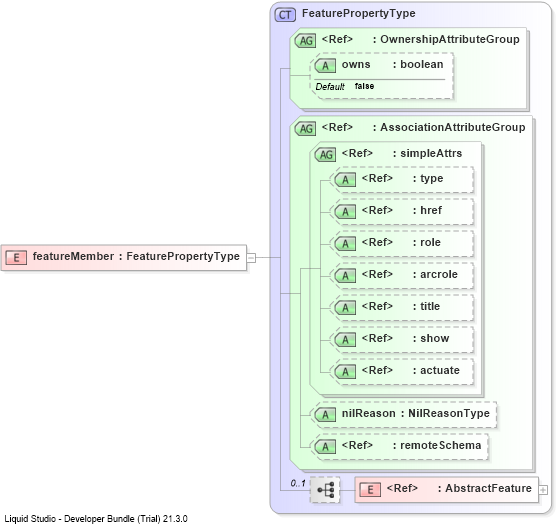Click the A icon of show attribute
This screenshot has height=524, width=556.
point(345,340)
